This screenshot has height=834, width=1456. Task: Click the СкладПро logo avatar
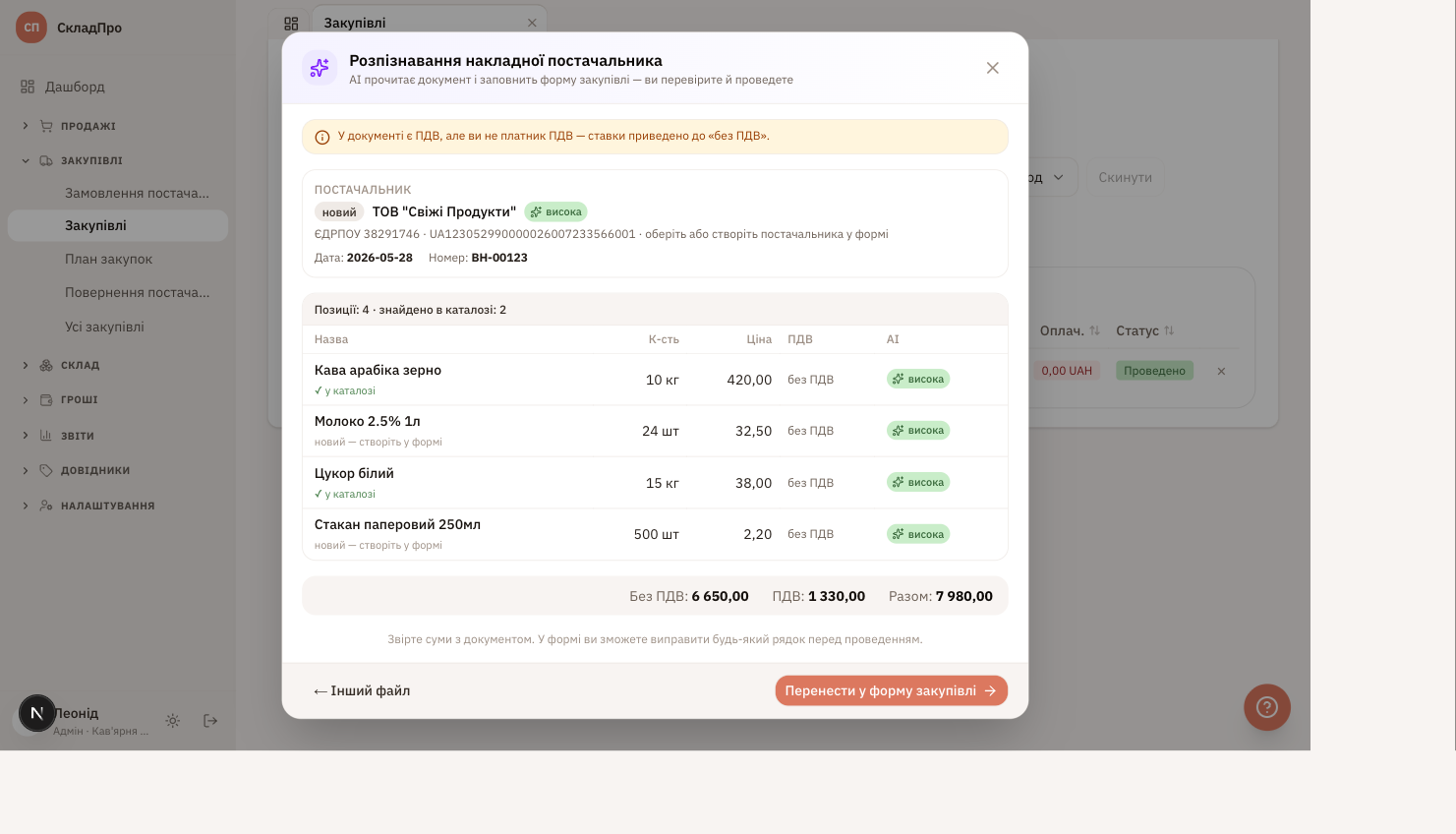(31, 28)
